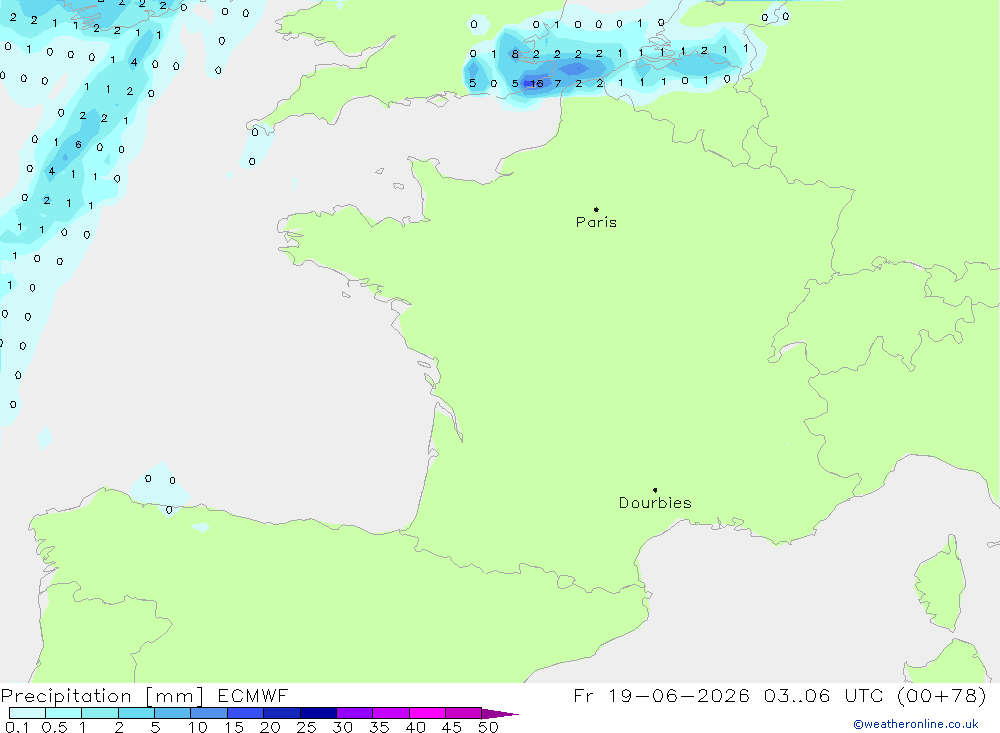Viewport: 1000px width, 733px height.
Task: Click the 'Precipitation [mm]' title text
Action: (x=102, y=696)
